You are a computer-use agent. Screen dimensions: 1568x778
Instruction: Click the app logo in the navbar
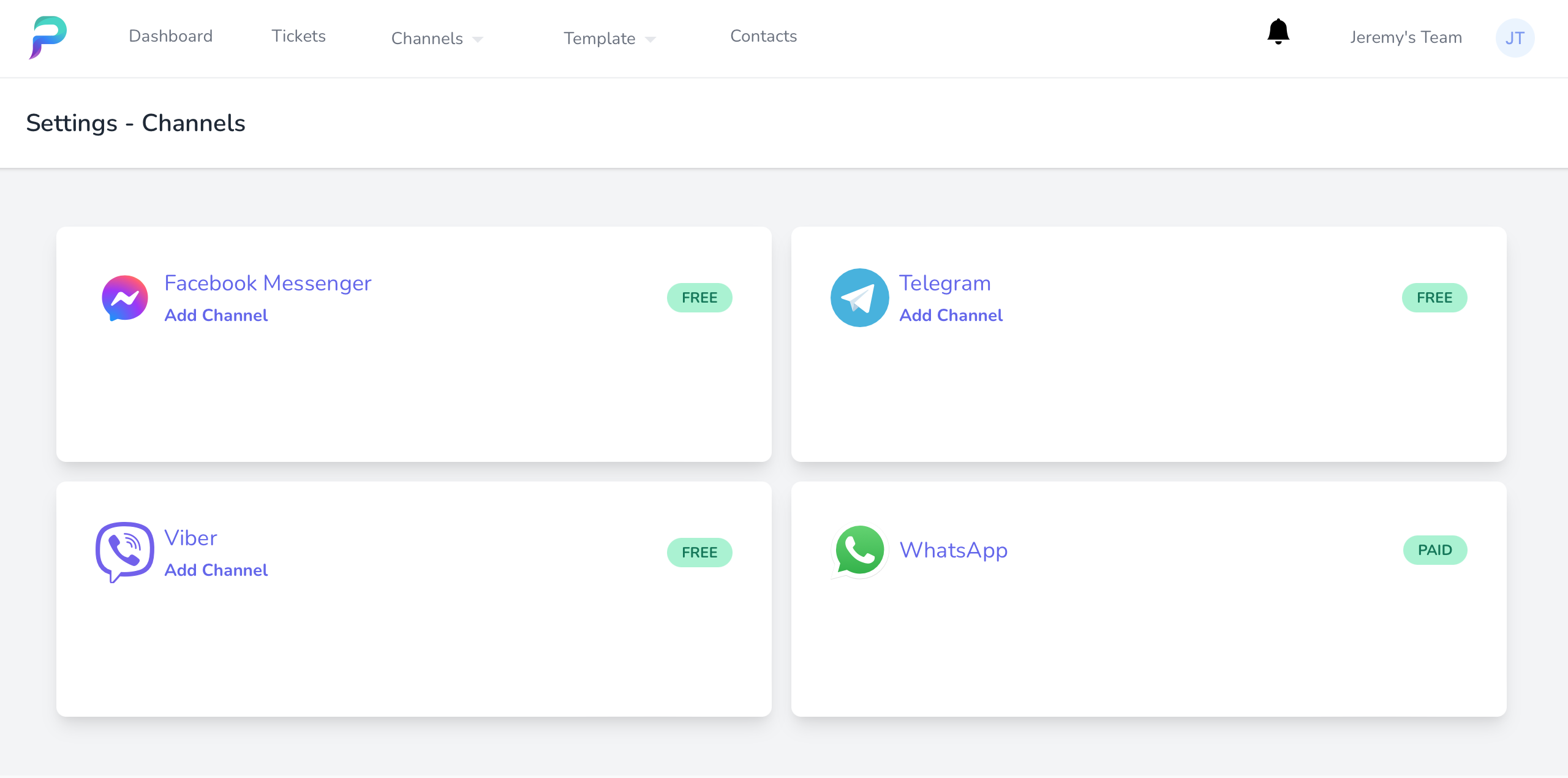coord(48,38)
